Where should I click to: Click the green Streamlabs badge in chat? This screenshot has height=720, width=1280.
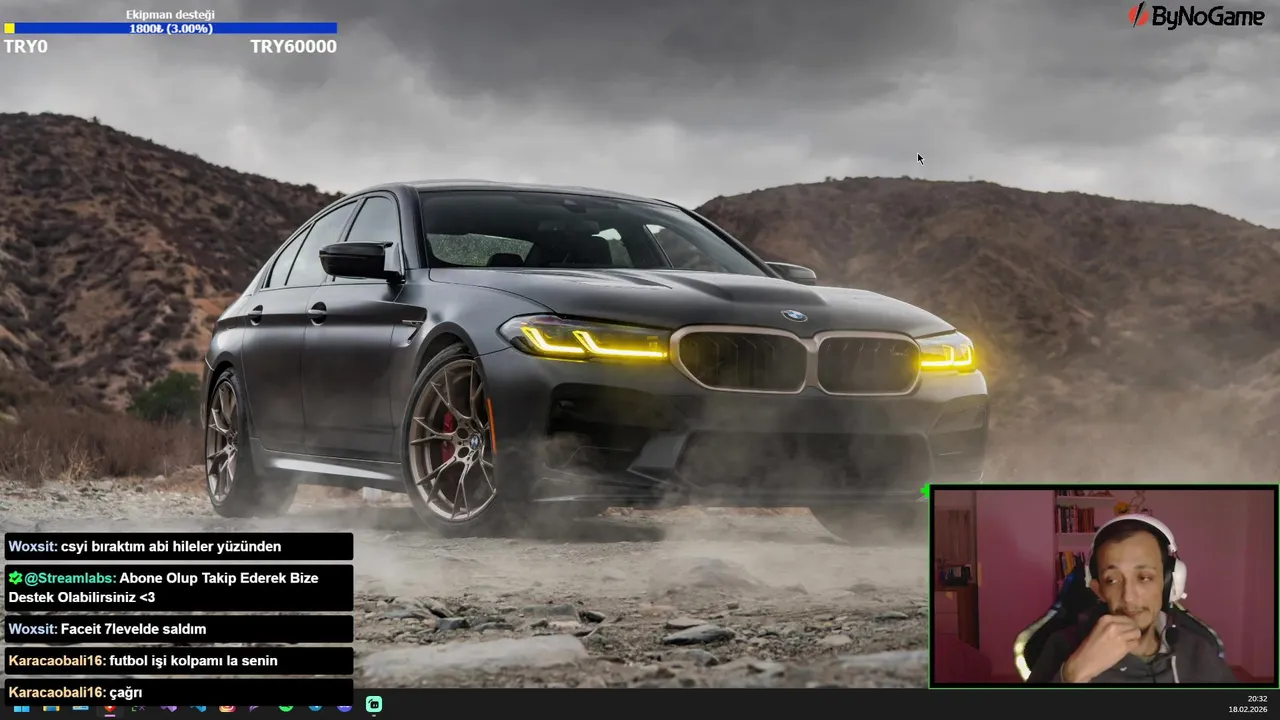point(15,578)
